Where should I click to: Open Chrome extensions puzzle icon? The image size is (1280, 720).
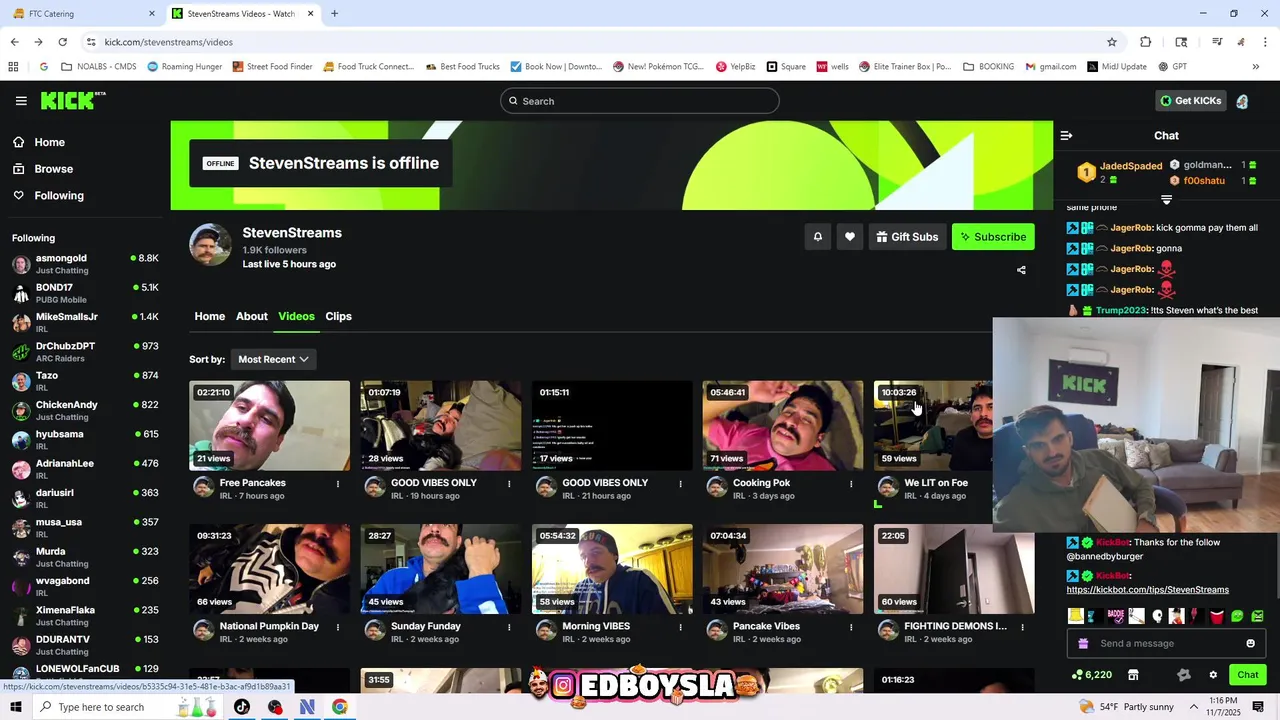pos(1146,42)
